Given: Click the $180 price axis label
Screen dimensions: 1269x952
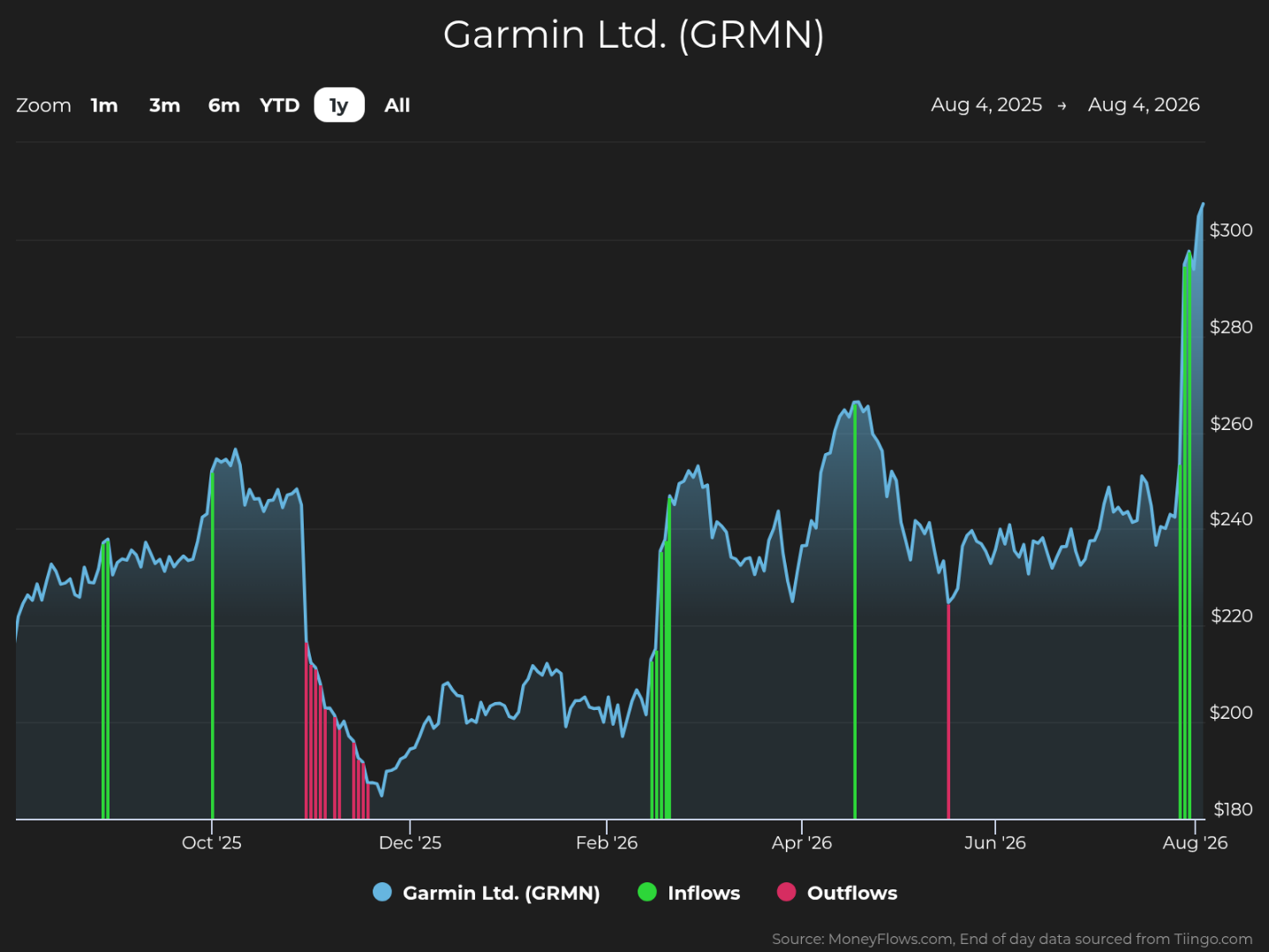Looking at the screenshot, I should (x=1233, y=810).
